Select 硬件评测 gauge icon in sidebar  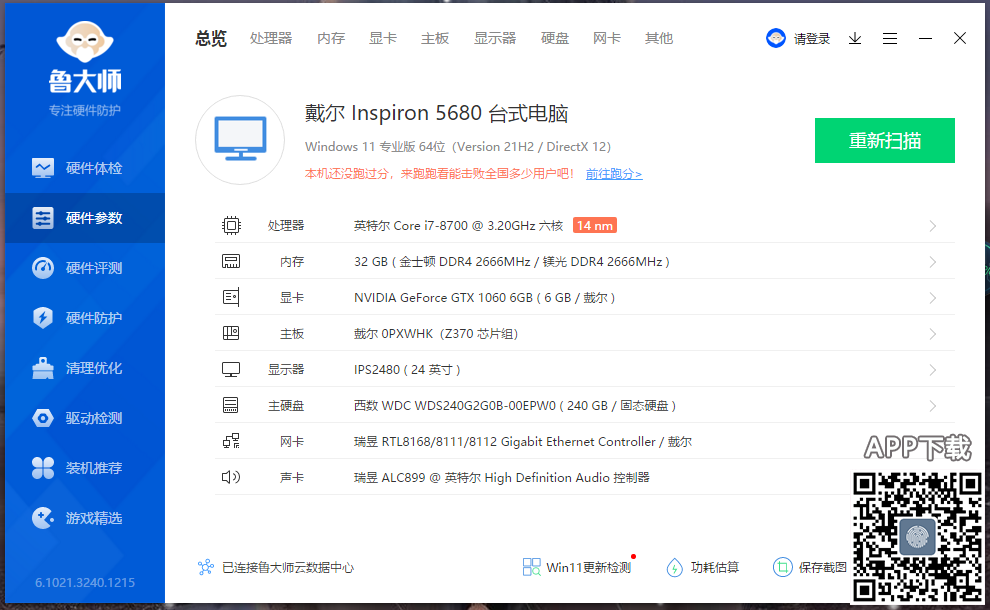coord(43,268)
